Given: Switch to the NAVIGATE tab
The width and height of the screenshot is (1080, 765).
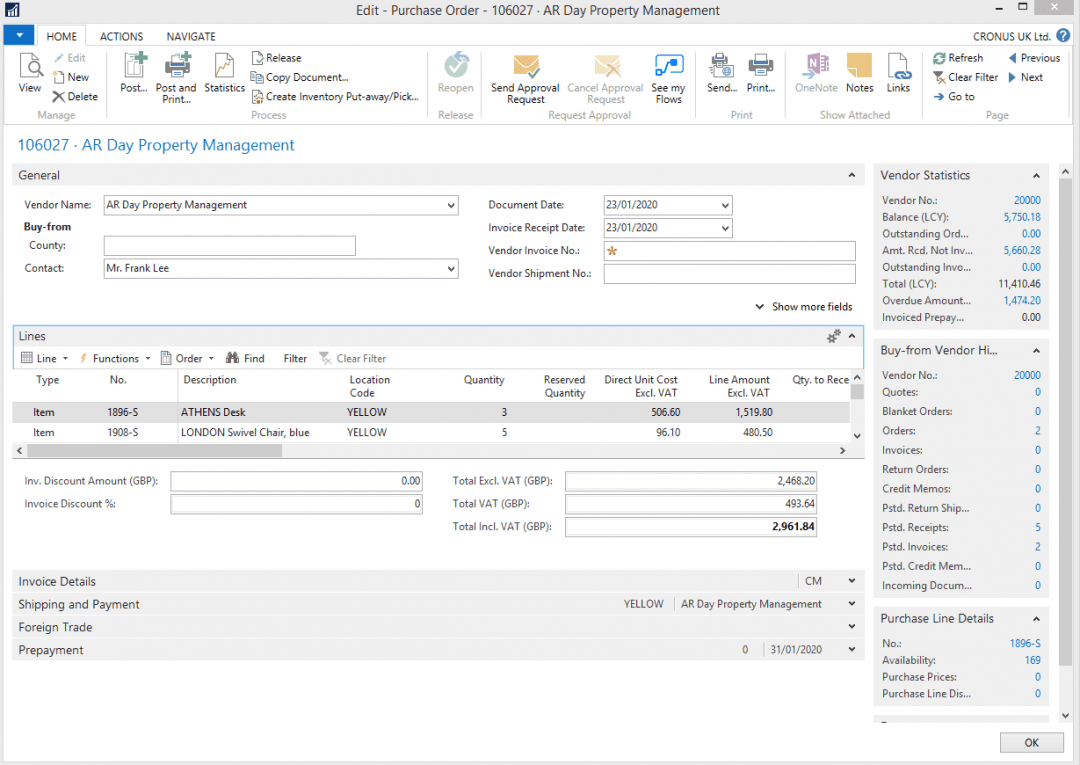Looking at the screenshot, I should [x=190, y=36].
